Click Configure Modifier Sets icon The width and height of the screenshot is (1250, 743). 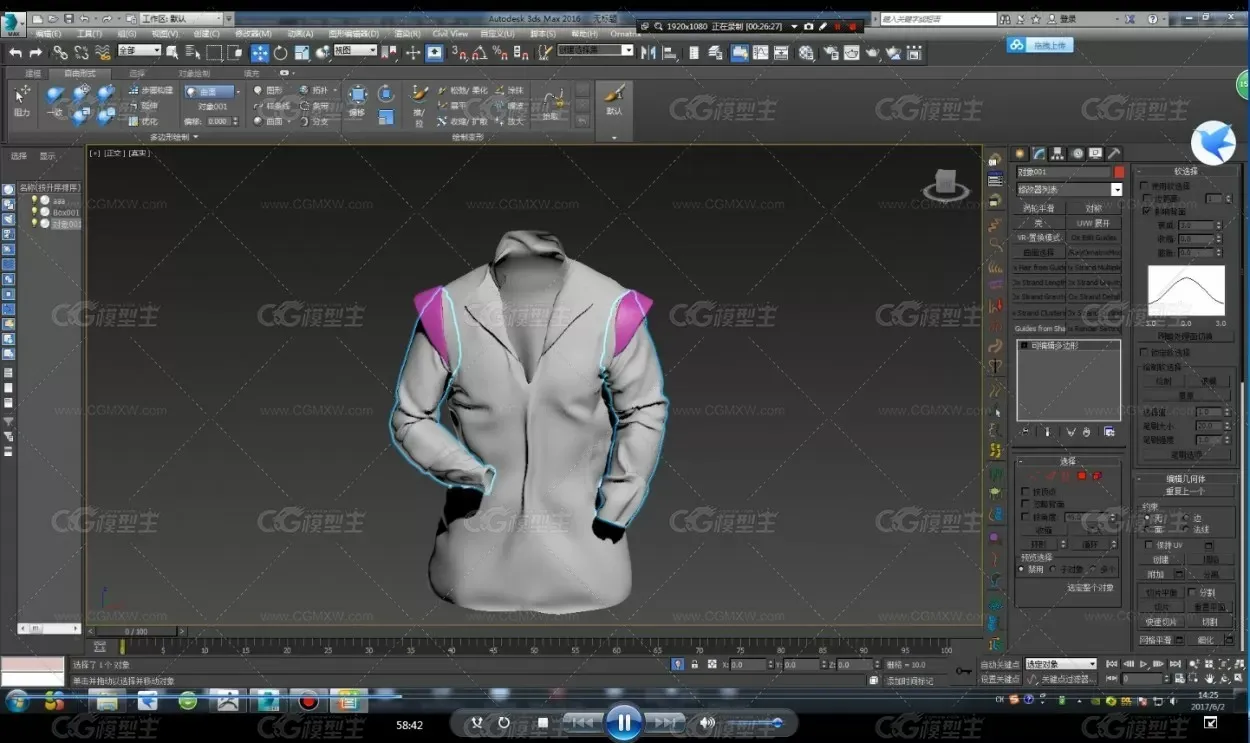coord(1109,432)
